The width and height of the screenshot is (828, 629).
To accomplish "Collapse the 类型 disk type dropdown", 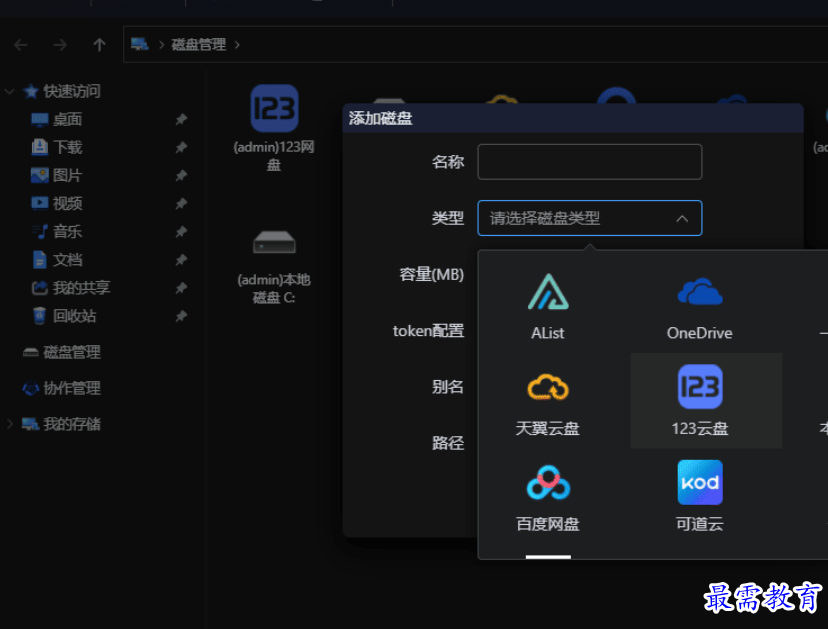I will (x=682, y=218).
